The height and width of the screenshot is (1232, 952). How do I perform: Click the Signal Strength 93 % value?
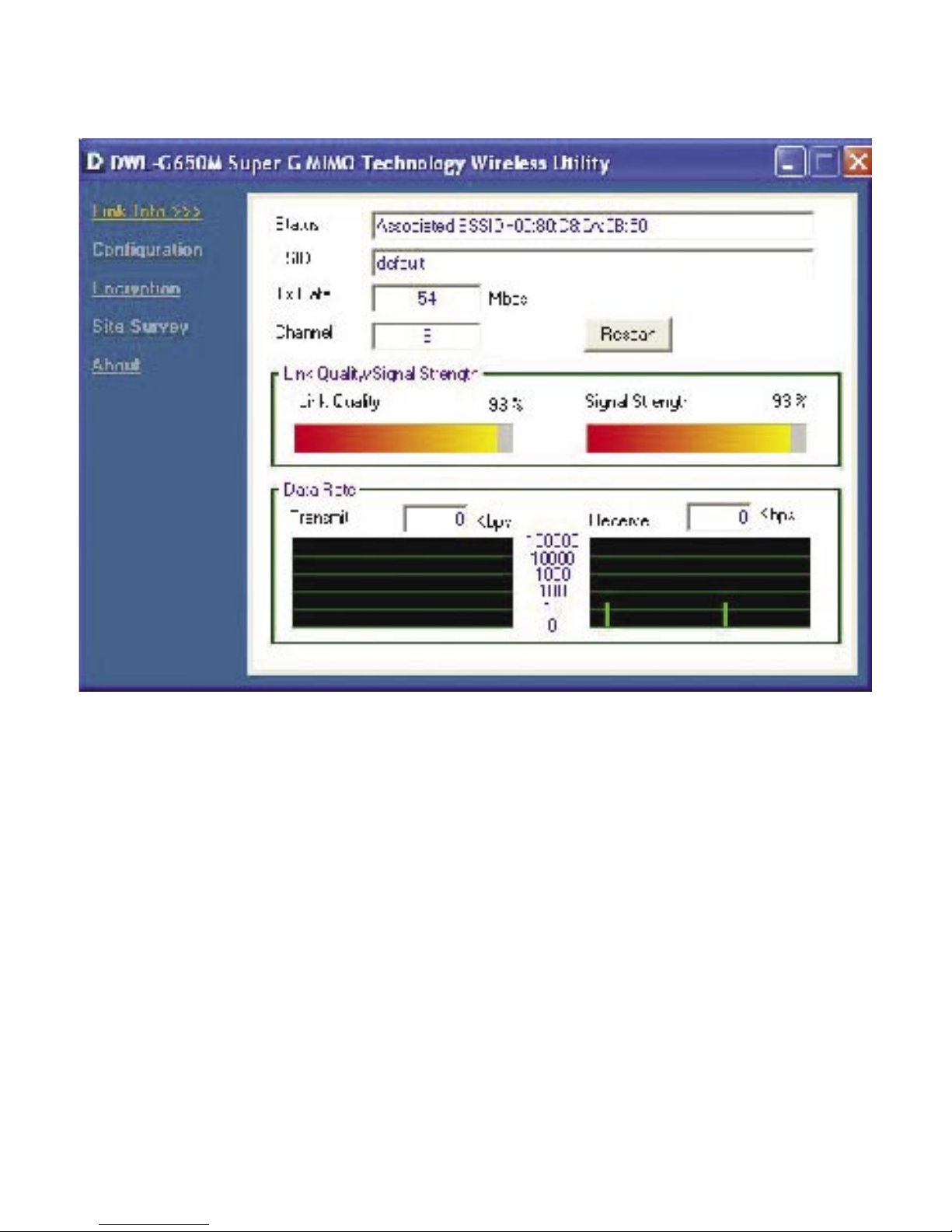(x=789, y=401)
